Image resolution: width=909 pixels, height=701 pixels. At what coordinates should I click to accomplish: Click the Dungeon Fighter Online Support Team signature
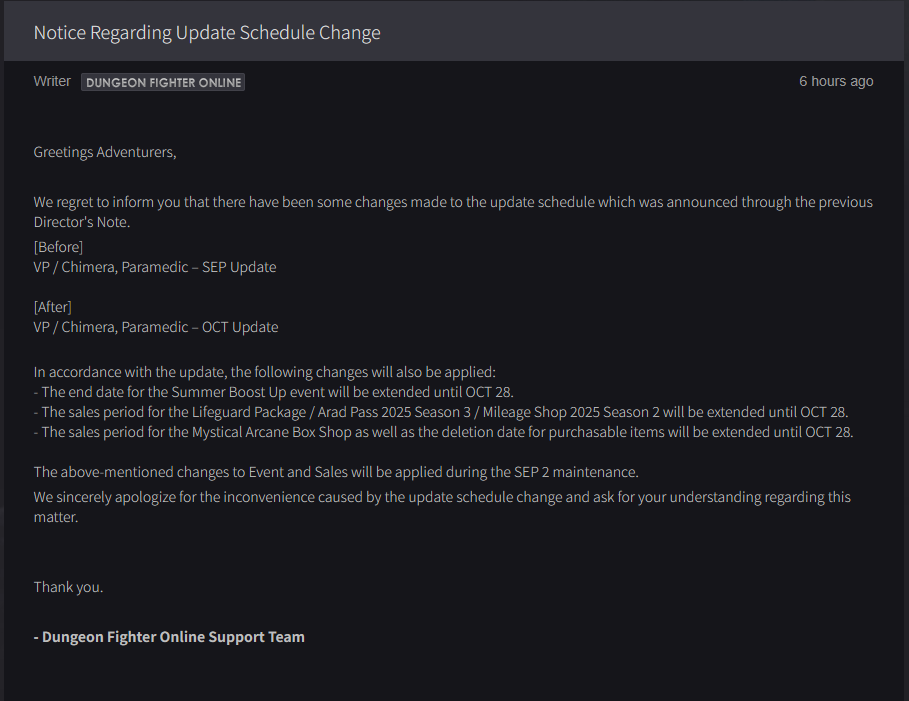(169, 637)
